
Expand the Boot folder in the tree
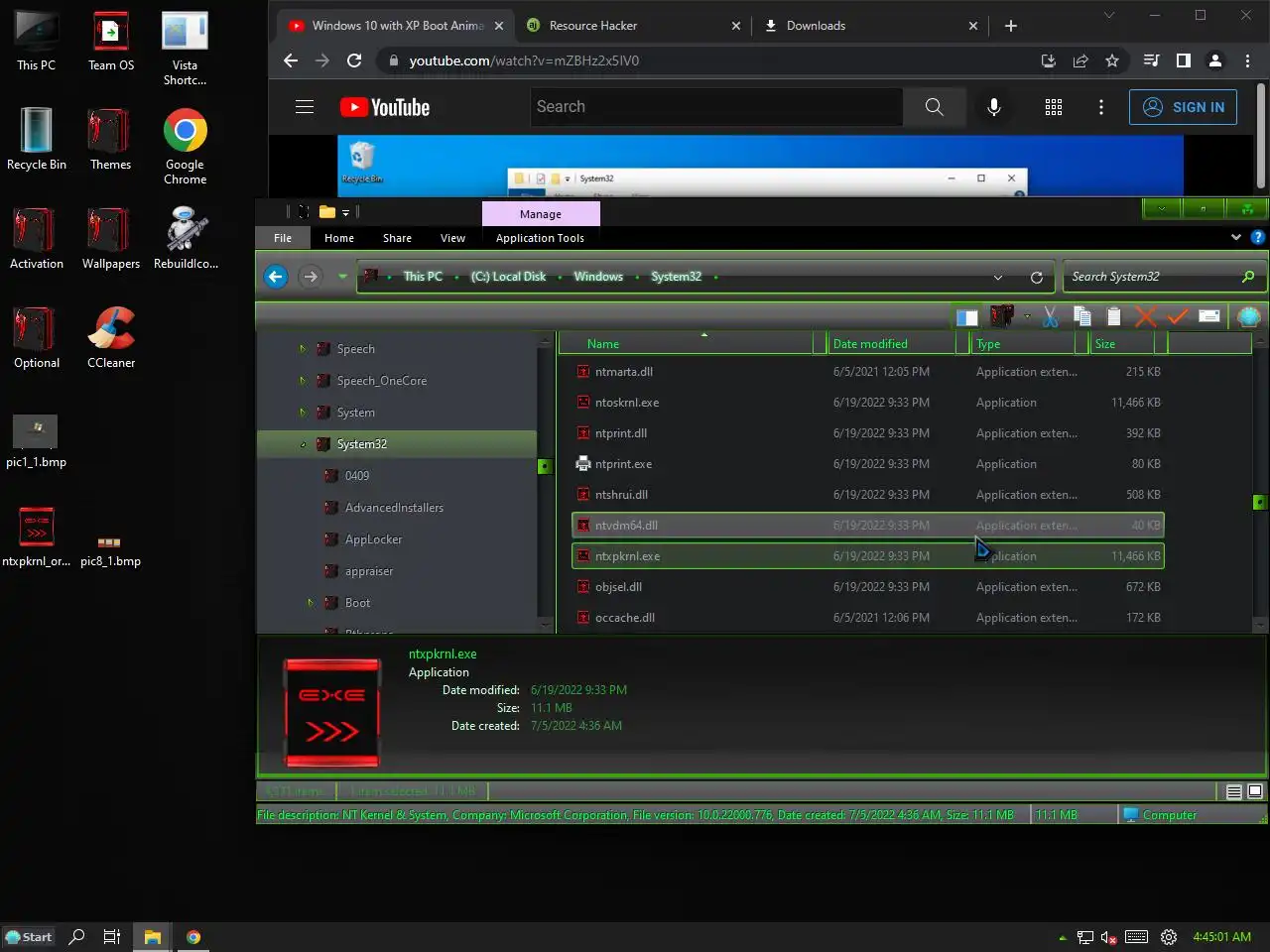(311, 603)
